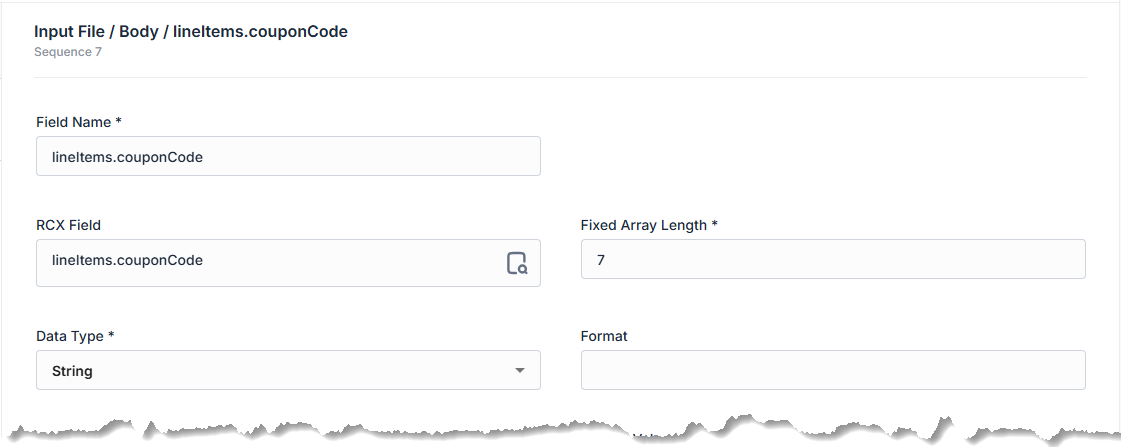
Task: Click the Field Name label
Action: [x=73, y=122]
